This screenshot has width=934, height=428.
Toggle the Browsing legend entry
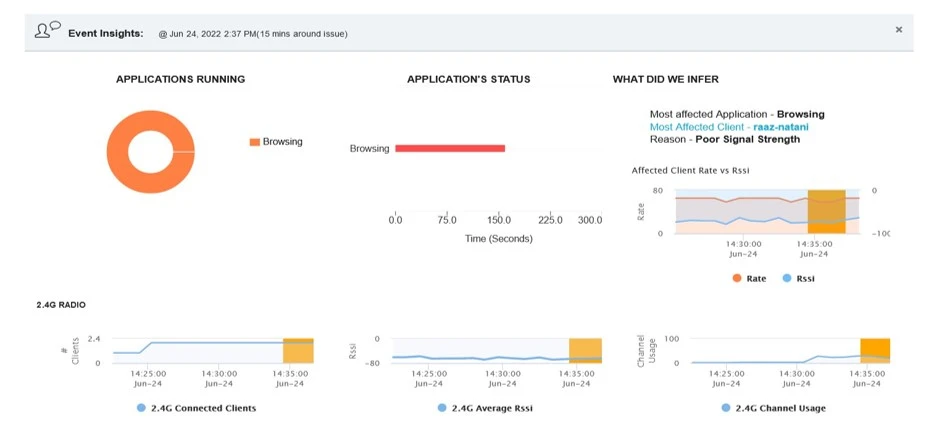coord(276,142)
